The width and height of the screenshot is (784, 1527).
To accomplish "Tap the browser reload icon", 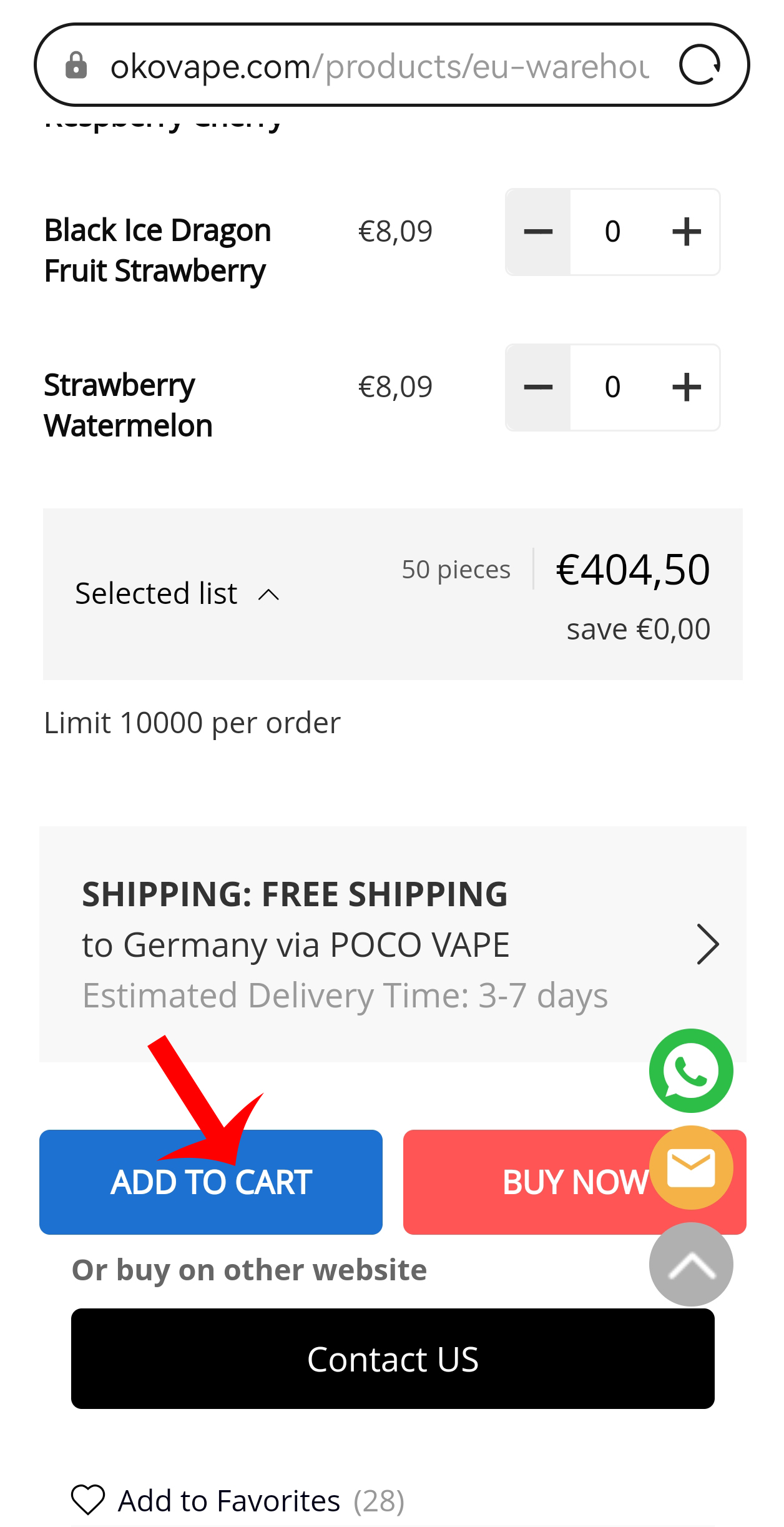I will [699, 65].
